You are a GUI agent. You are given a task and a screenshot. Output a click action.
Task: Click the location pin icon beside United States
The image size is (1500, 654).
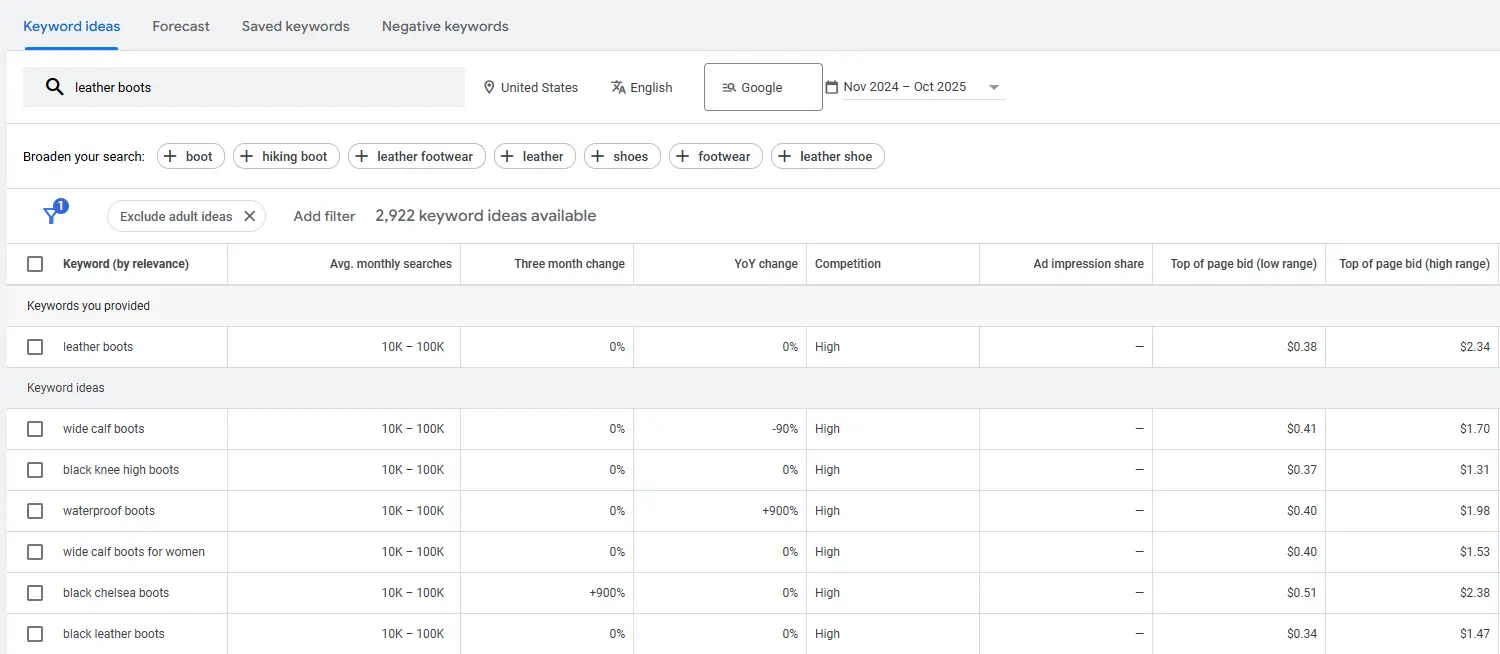pos(489,87)
